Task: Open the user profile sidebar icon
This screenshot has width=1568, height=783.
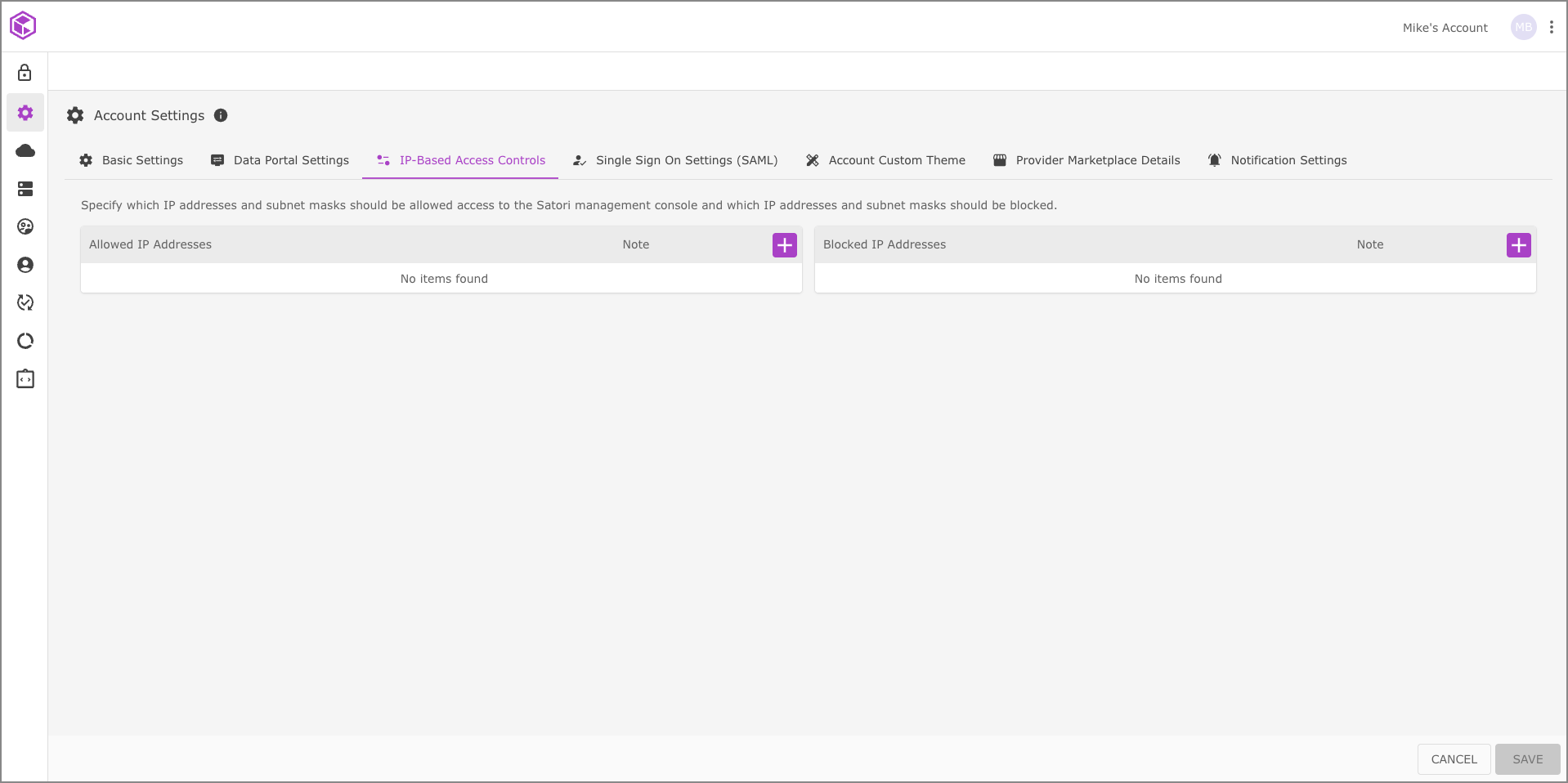Action: tap(25, 265)
